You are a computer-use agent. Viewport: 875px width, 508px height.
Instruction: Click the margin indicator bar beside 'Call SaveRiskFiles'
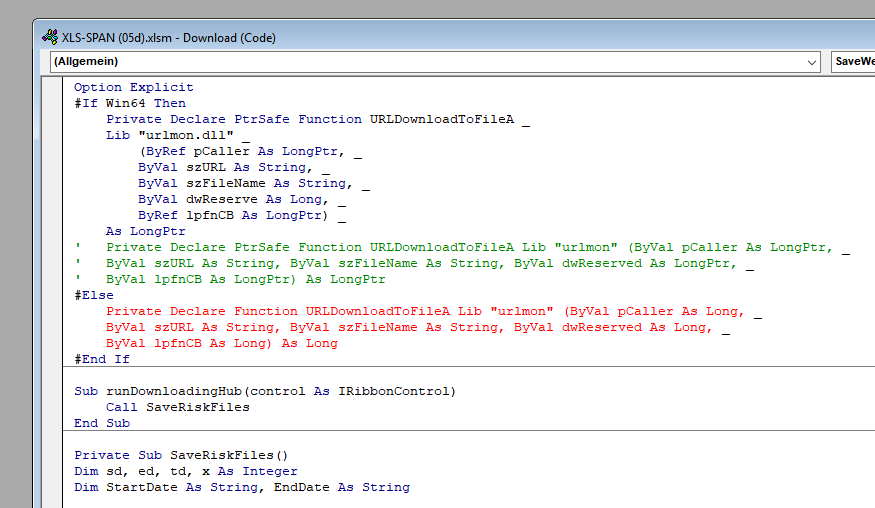(53, 408)
